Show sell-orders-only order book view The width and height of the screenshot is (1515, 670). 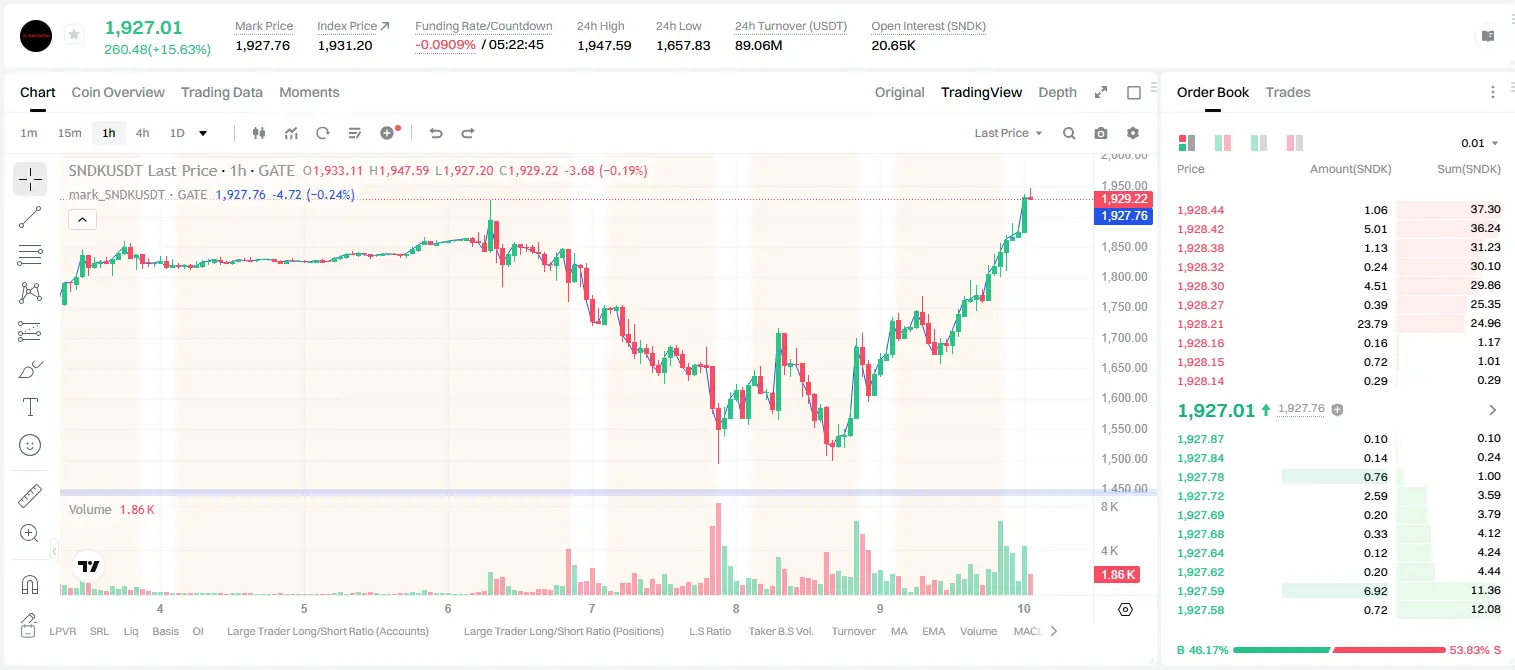(x=1294, y=143)
